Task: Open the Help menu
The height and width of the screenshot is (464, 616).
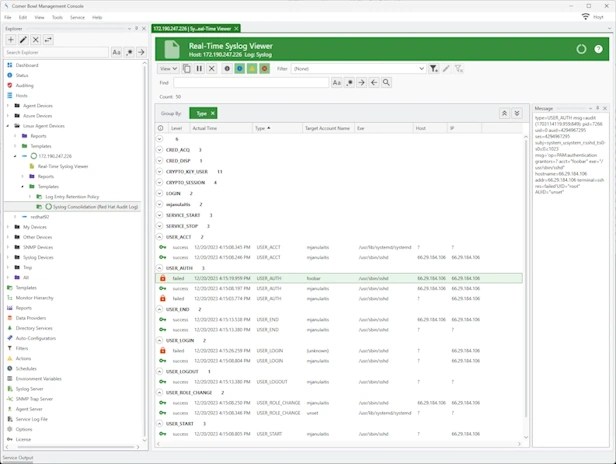Action: click(x=97, y=17)
